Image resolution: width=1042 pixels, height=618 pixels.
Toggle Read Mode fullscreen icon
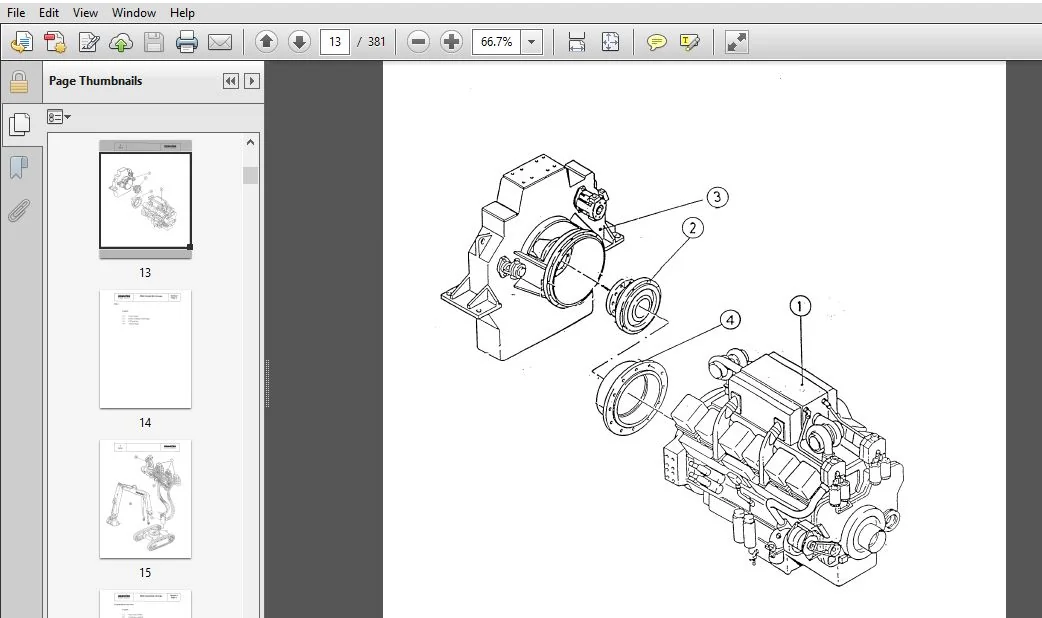pyautogui.click(x=736, y=42)
